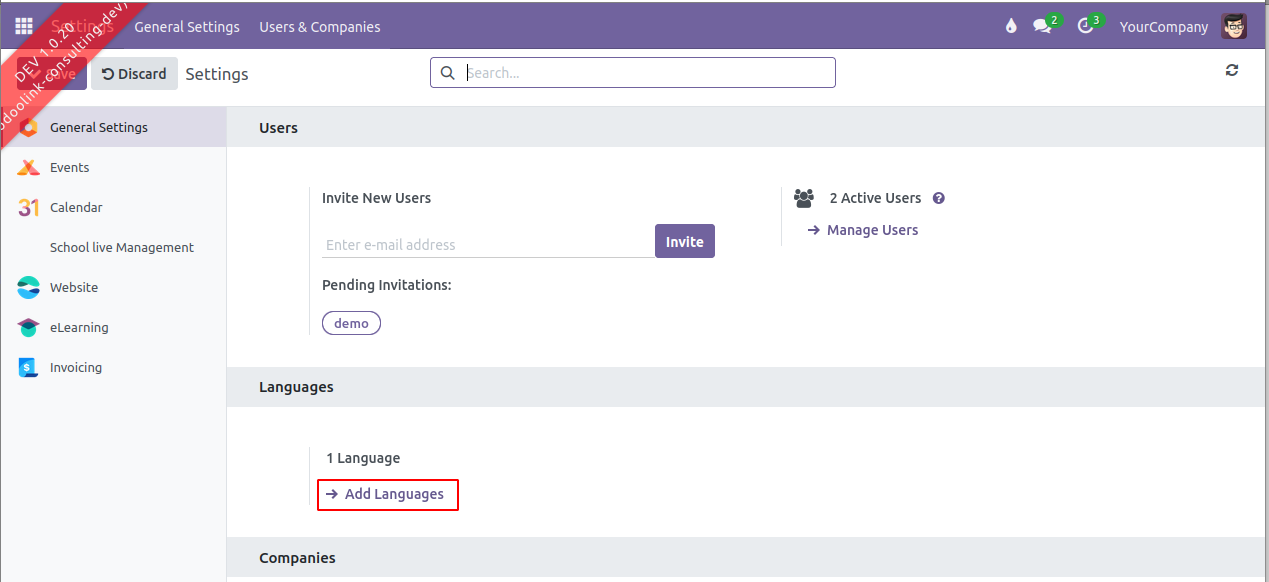
Task: Open the General Settings top menu
Action: (x=187, y=27)
